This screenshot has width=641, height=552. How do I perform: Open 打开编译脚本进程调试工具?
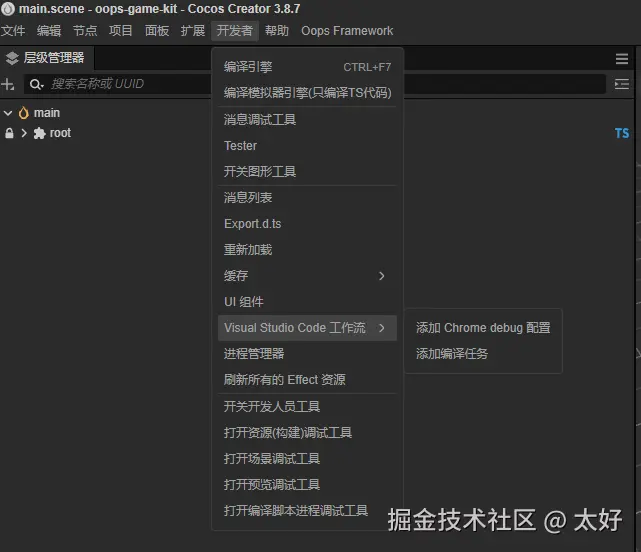click(x=307, y=511)
